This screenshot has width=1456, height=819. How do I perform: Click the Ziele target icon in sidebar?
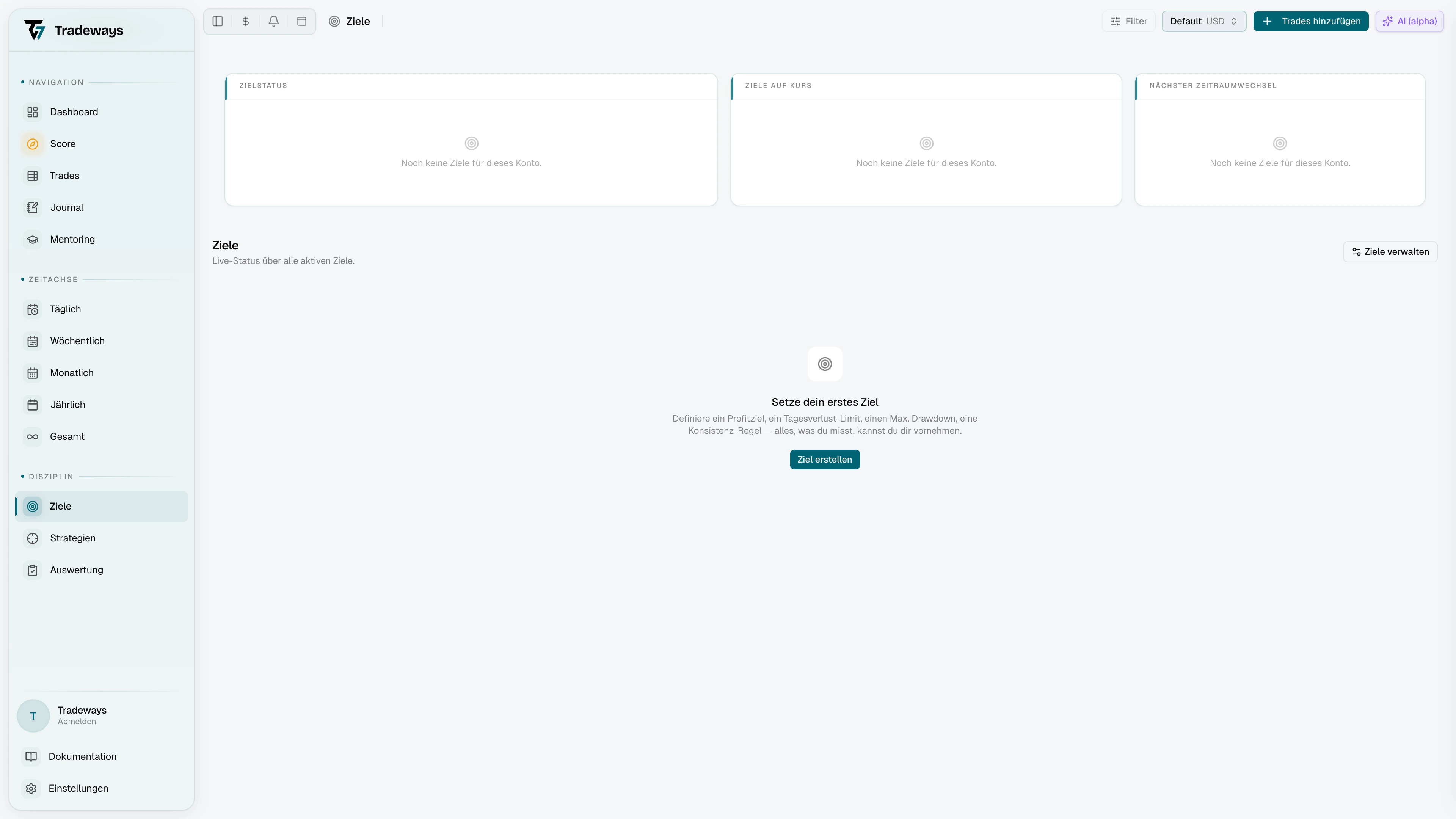(x=33, y=507)
